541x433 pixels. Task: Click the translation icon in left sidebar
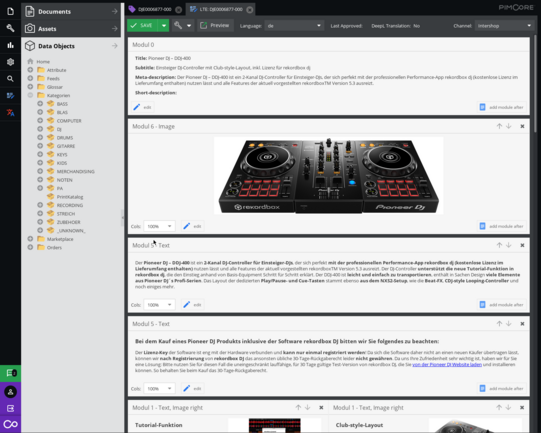click(10, 112)
